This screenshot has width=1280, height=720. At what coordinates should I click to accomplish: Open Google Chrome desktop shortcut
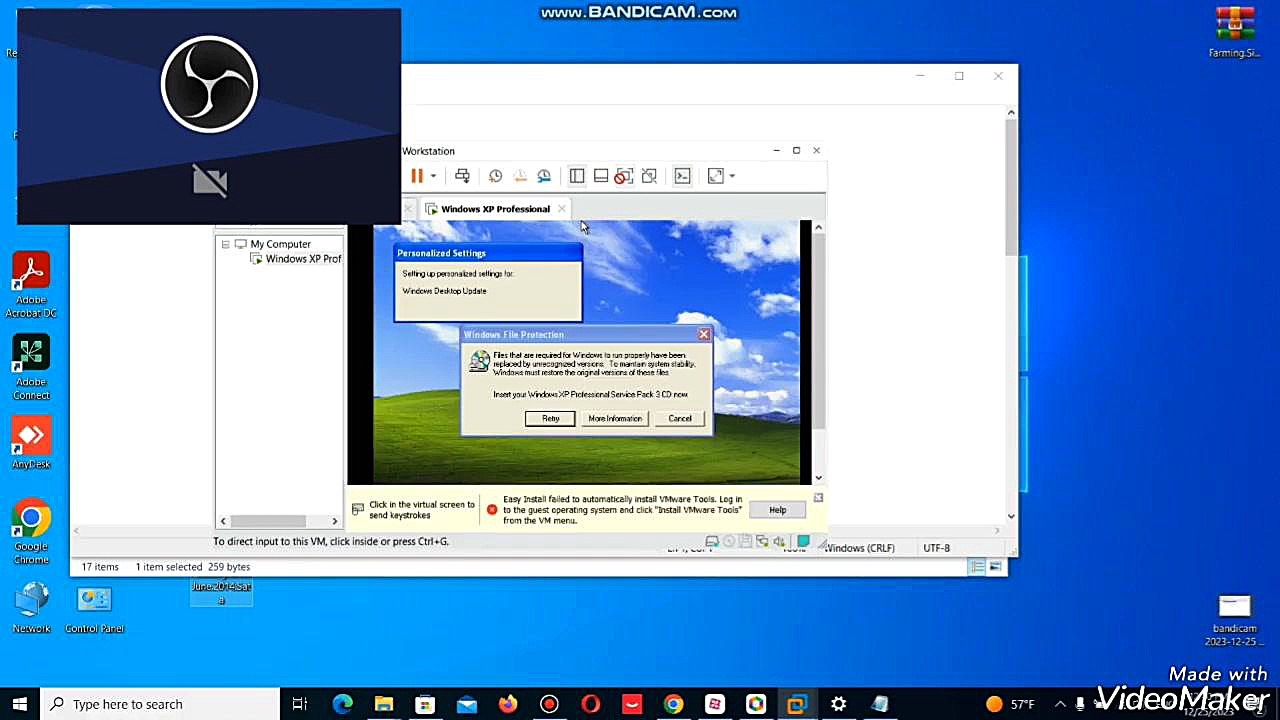(31, 532)
